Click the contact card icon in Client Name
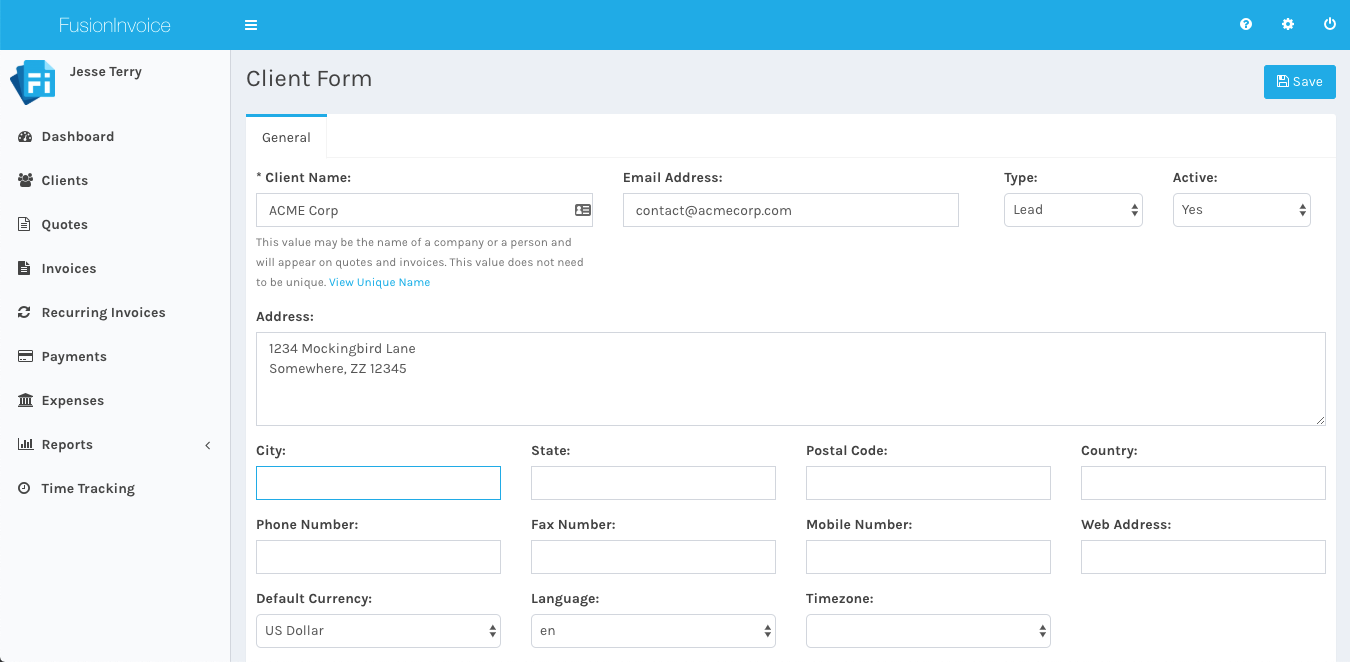The height and width of the screenshot is (662, 1350). [582, 210]
